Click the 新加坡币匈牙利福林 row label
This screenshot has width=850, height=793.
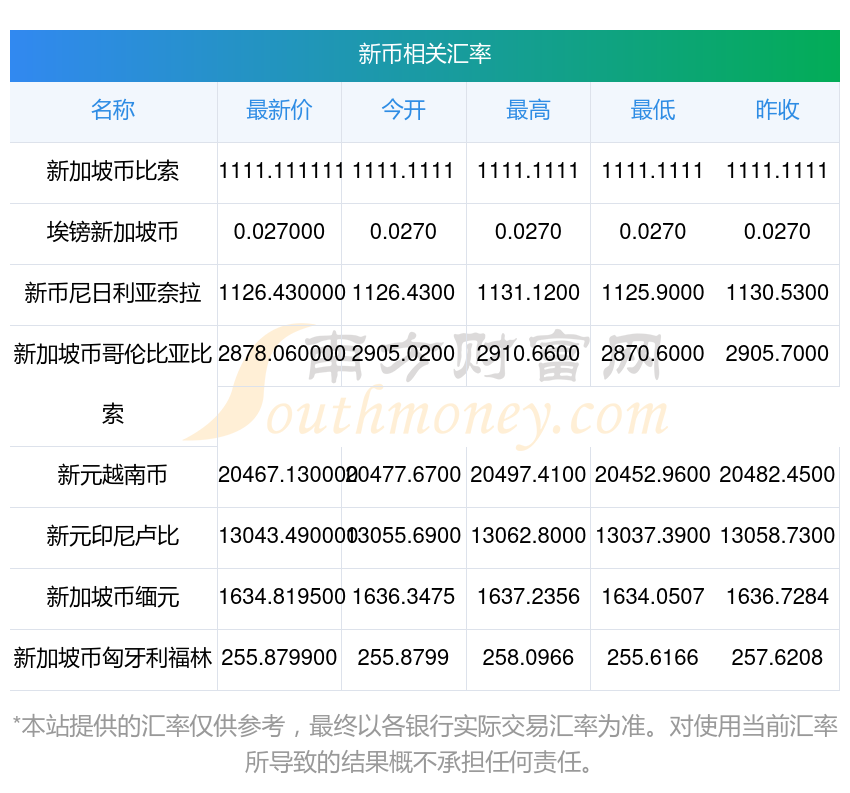pyautogui.click(x=113, y=658)
